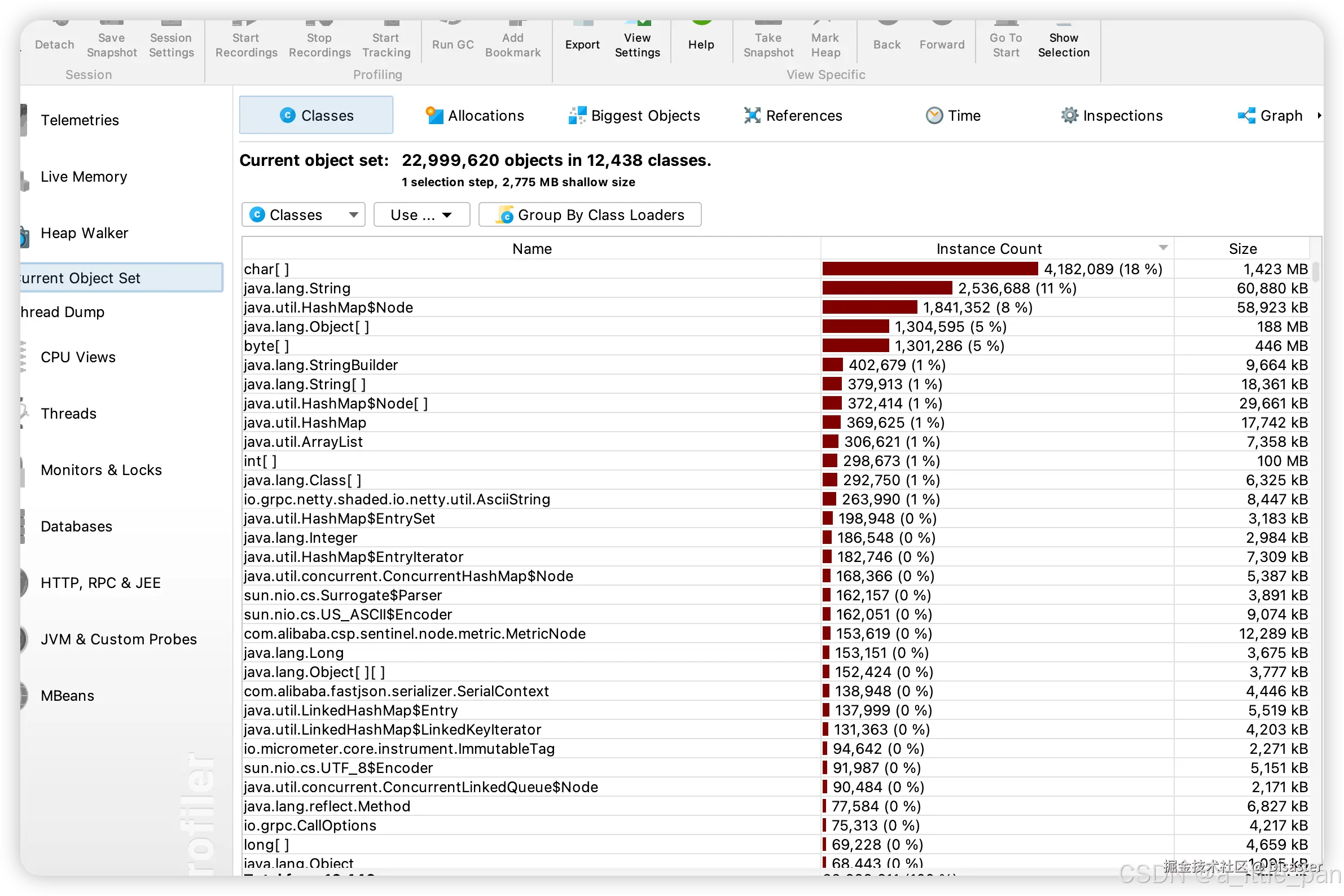Select the char[ ] class row

tap(776, 269)
